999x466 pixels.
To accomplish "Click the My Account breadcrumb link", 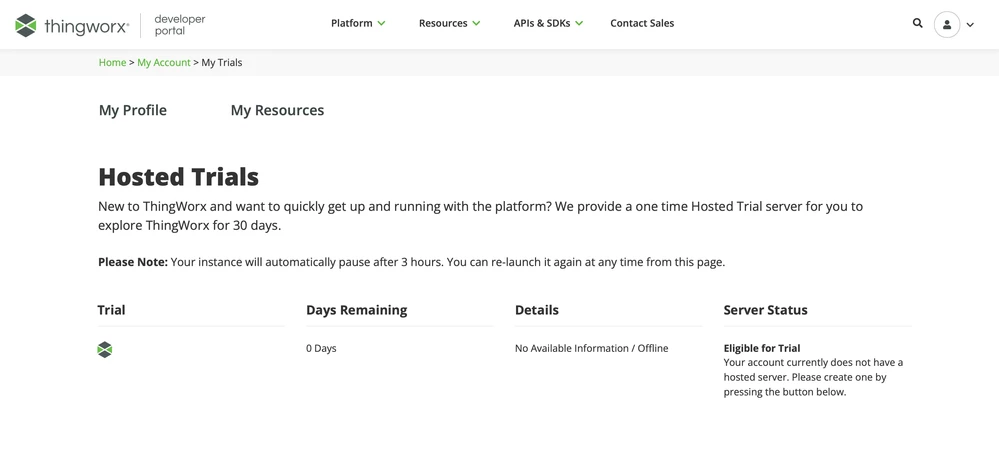I will [164, 62].
